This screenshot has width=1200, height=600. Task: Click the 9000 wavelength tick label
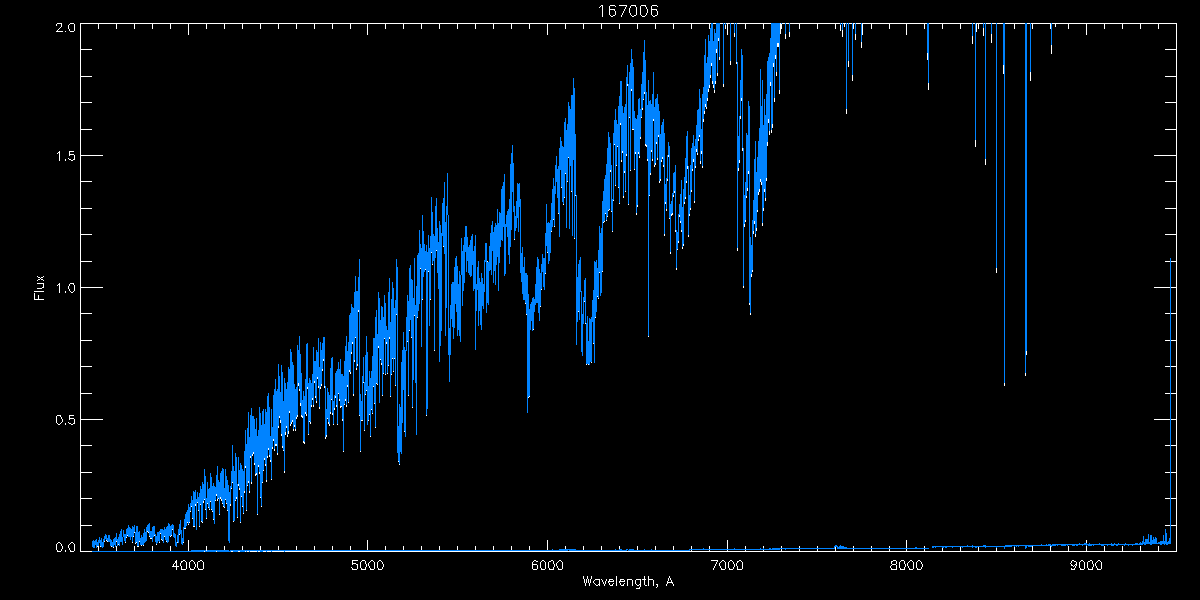1086,565
